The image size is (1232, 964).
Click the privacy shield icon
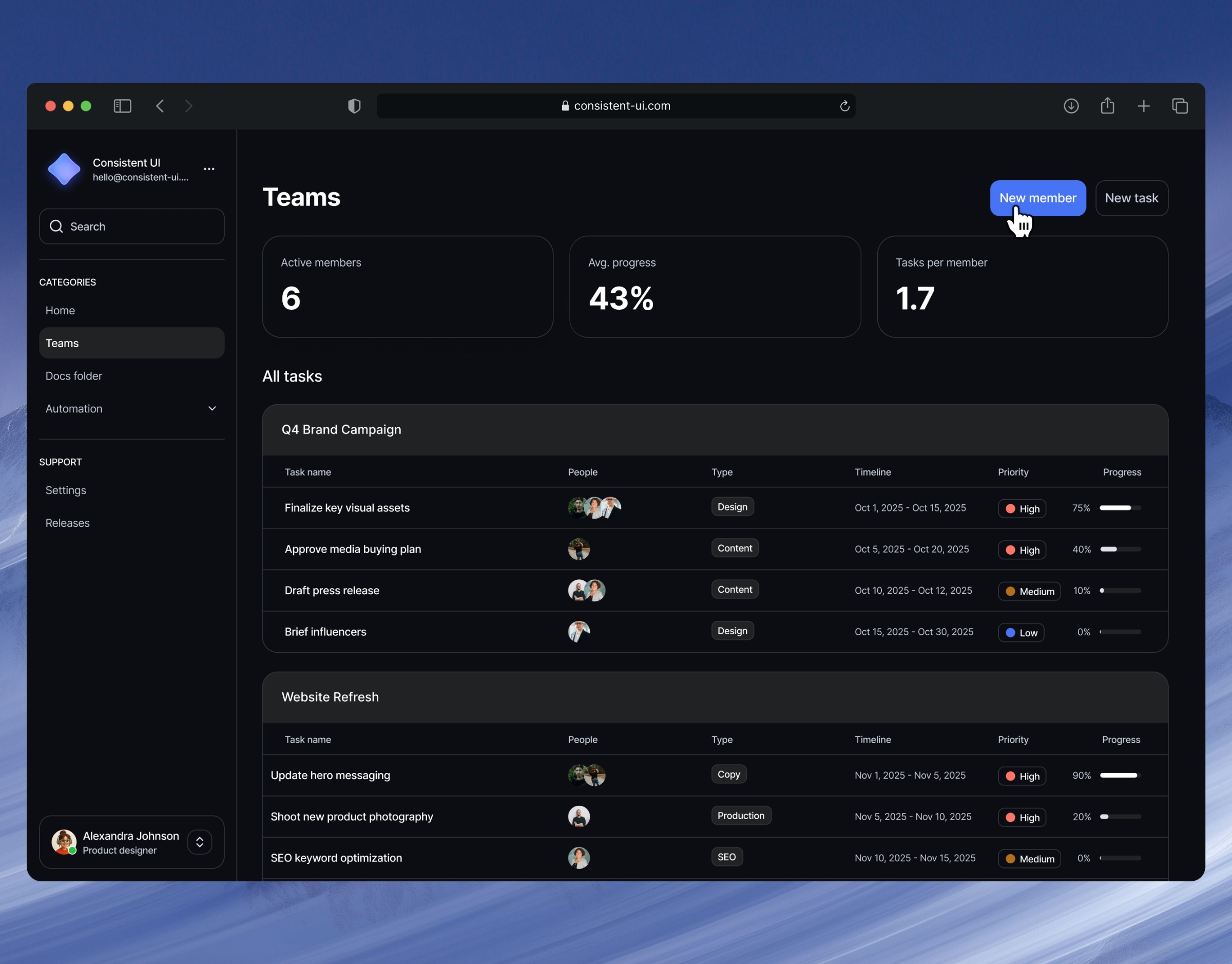tap(354, 106)
